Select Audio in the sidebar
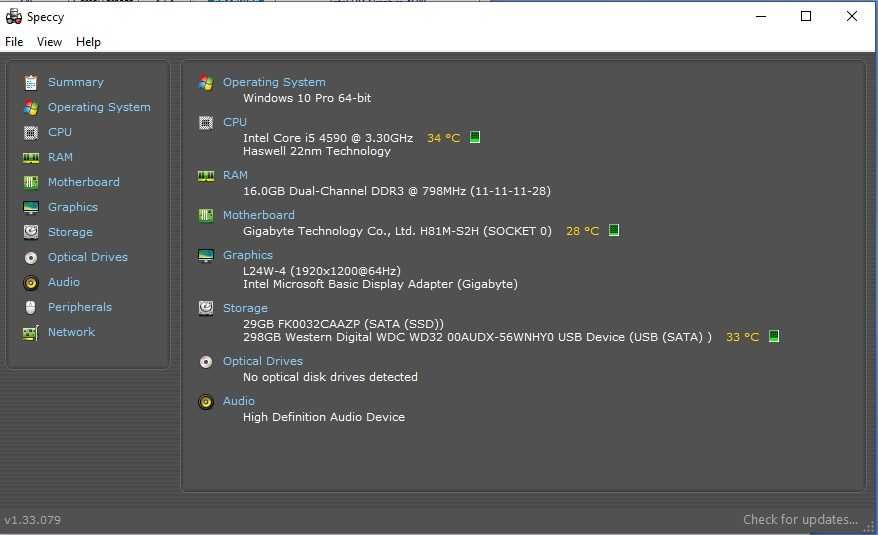878x535 pixels. [x=64, y=282]
